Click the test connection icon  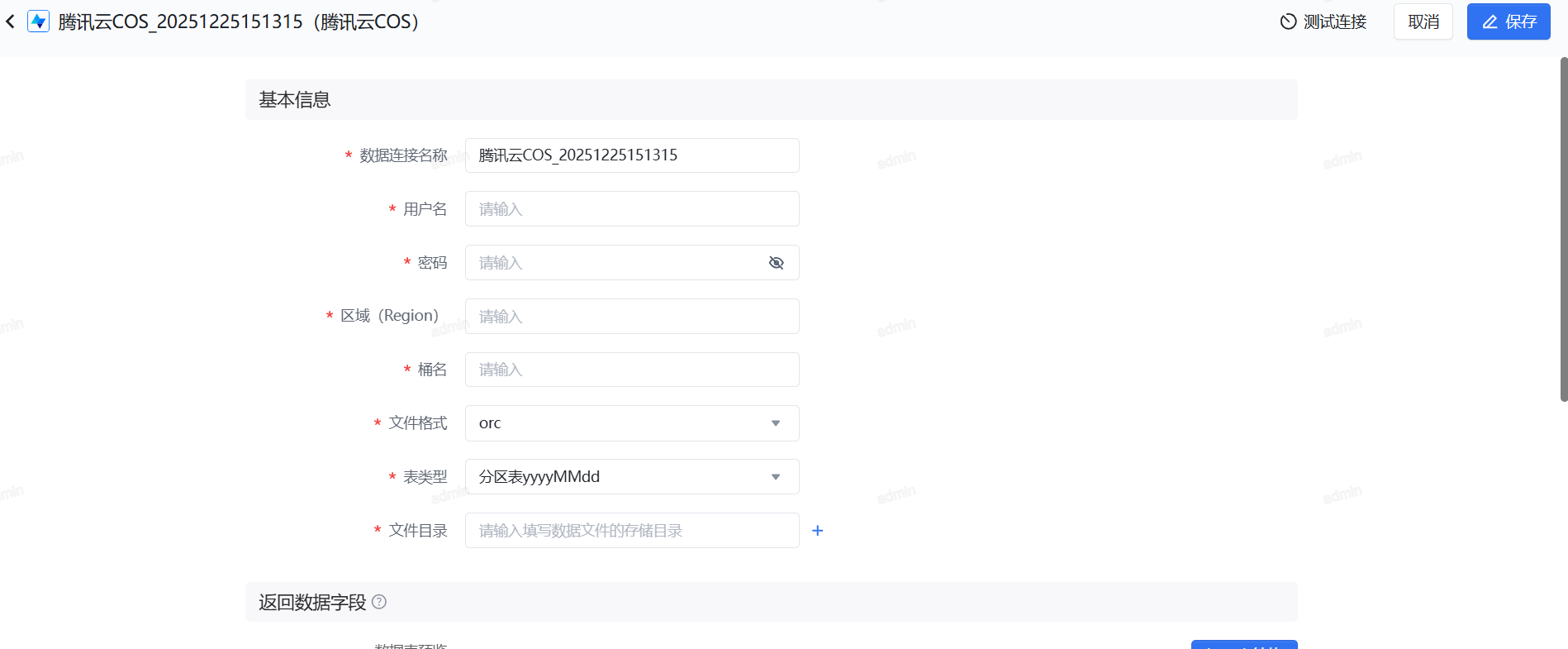tap(1288, 21)
